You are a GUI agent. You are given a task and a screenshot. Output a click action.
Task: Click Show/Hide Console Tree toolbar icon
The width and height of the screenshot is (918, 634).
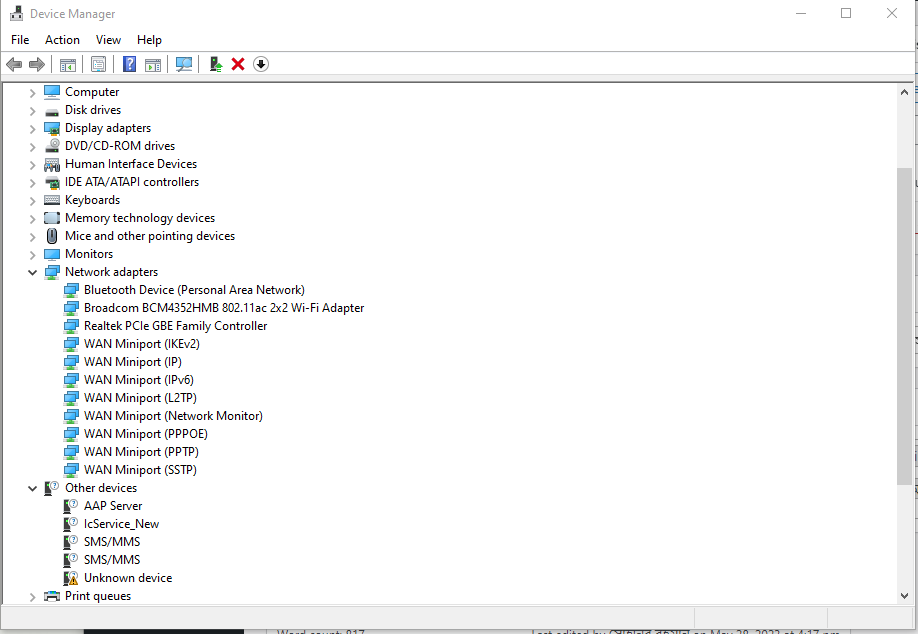tap(67, 64)
